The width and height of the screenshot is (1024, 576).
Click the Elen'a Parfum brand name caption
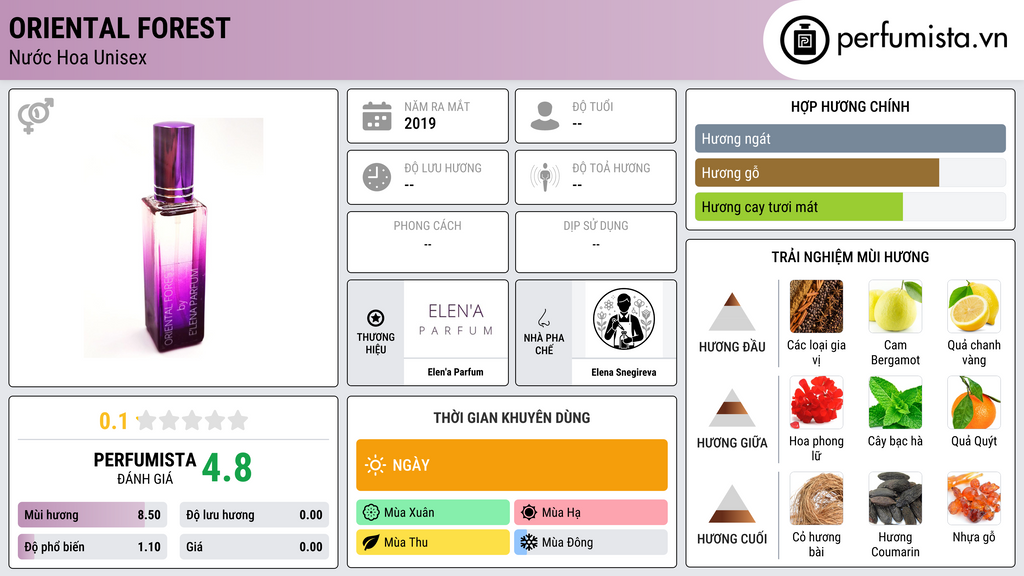456,372
